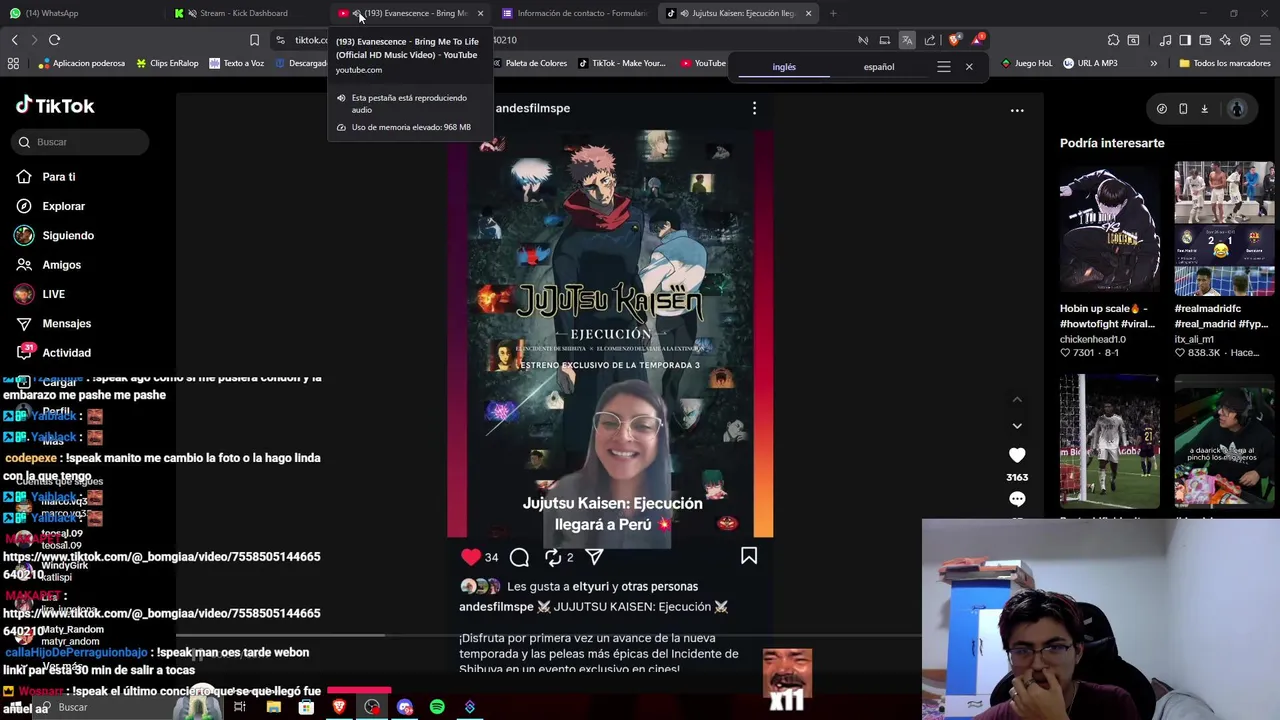Viewport: 1280px width, 720px height.
Task: Open Mensajes in TikTok sidebar
Action: (53, 324)
